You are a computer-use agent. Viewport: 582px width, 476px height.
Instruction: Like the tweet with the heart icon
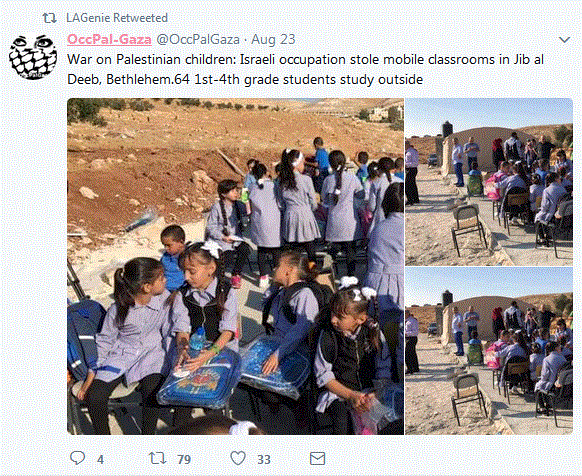(x=238, y=458)
